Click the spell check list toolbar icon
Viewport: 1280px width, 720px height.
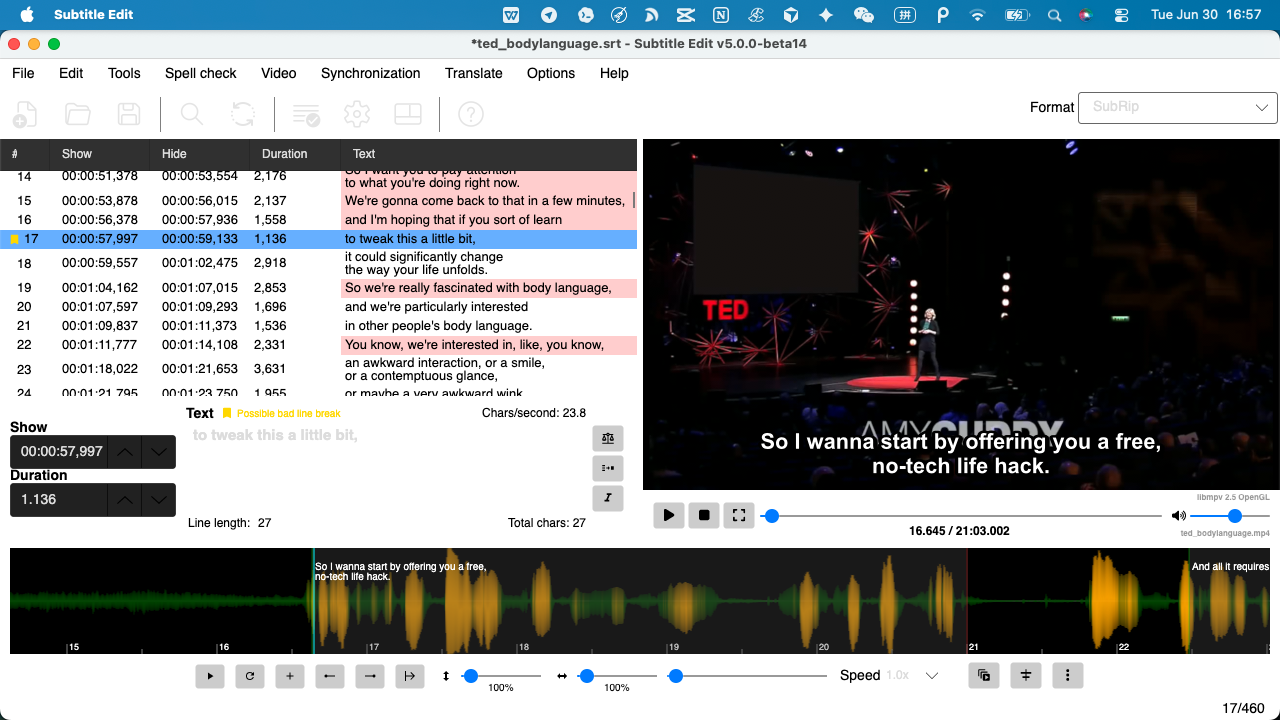point(306,114)
